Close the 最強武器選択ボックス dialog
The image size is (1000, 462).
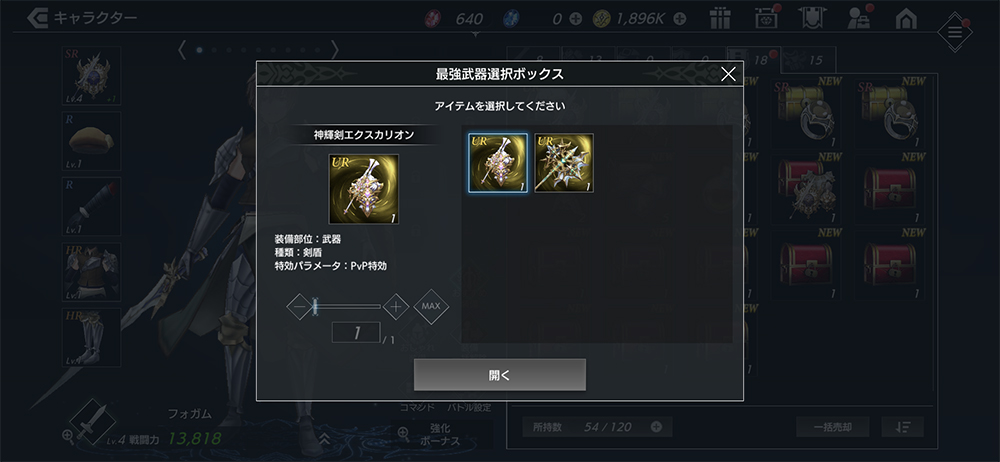[728, 74]
